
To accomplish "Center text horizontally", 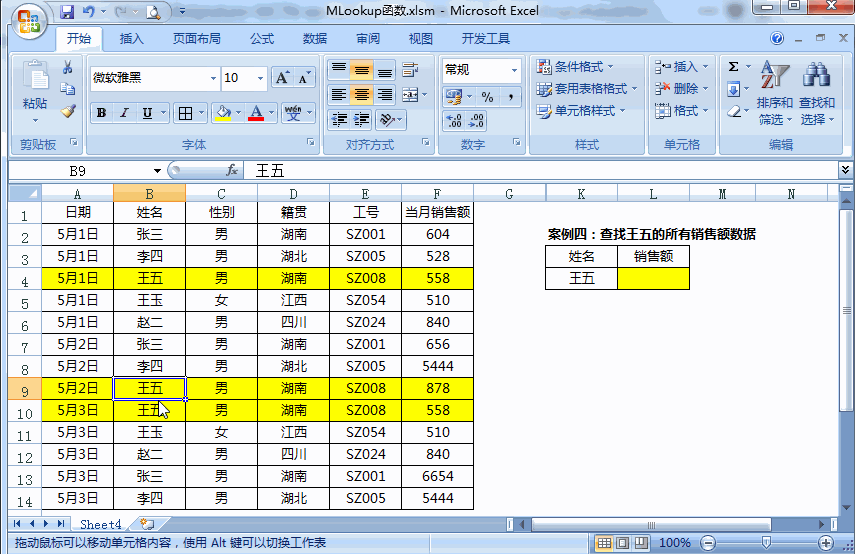I will (362, 95).
